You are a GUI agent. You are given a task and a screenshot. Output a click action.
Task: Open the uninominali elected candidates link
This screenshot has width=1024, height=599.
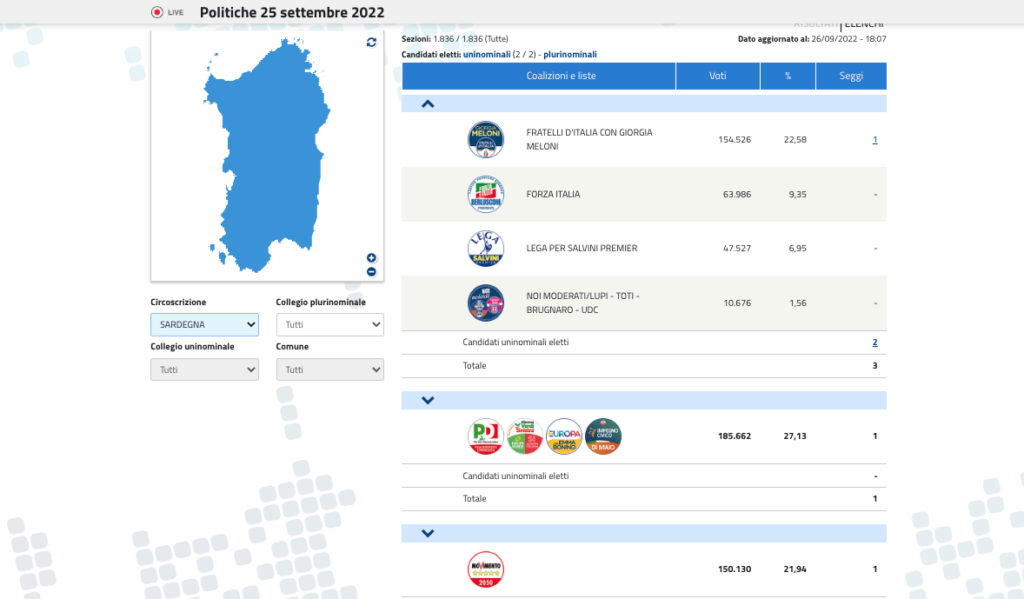point(487,54)
